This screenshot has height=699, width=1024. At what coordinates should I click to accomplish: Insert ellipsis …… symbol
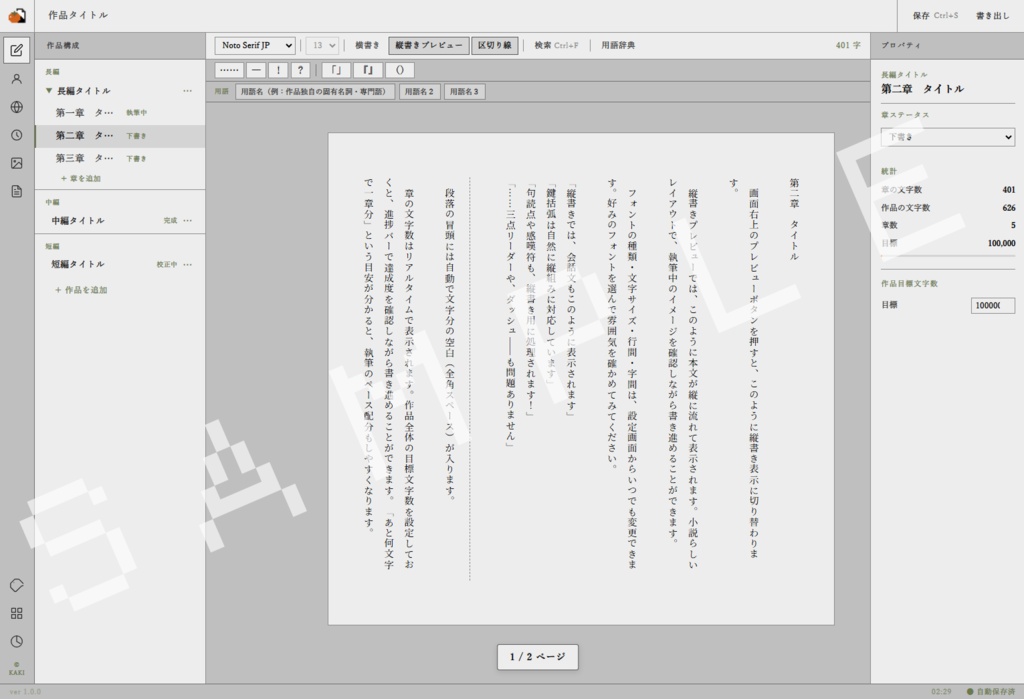[229, 70]
